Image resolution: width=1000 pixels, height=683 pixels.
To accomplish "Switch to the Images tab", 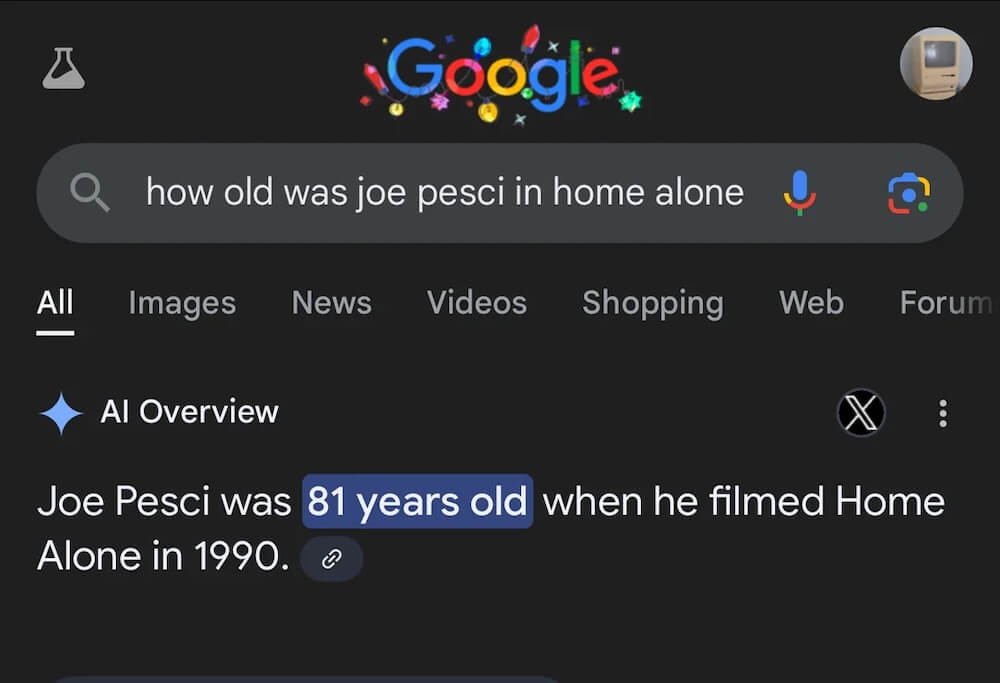I will click(x=182, y=302).
